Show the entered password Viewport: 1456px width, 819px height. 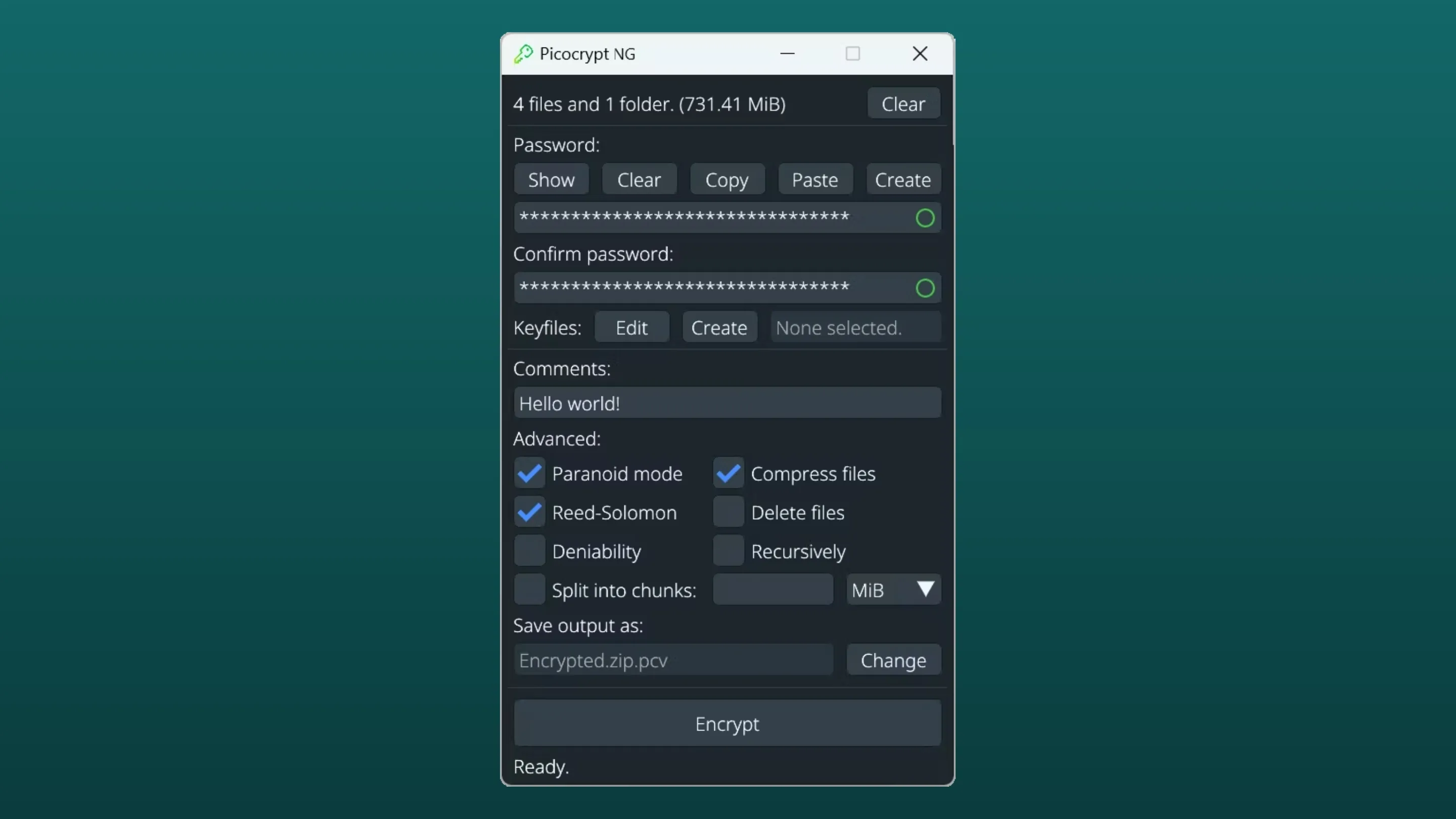(551, 179)
